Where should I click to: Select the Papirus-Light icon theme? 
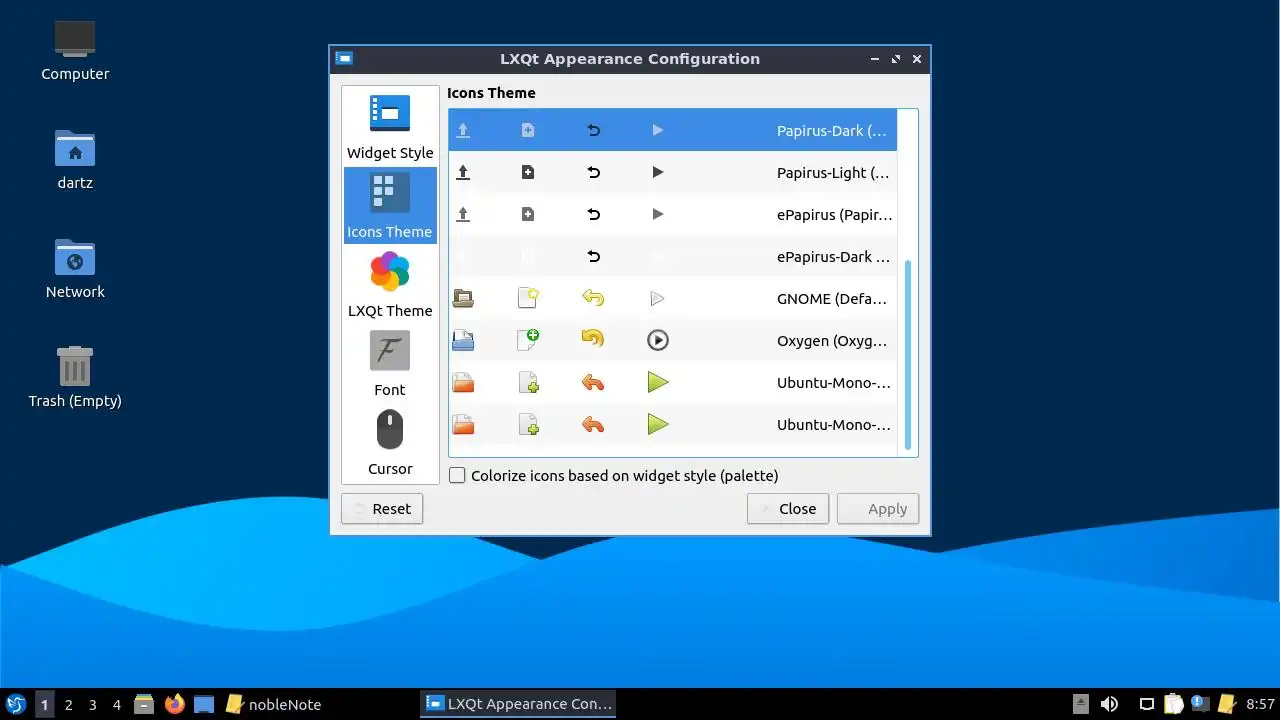coord(672,172)
